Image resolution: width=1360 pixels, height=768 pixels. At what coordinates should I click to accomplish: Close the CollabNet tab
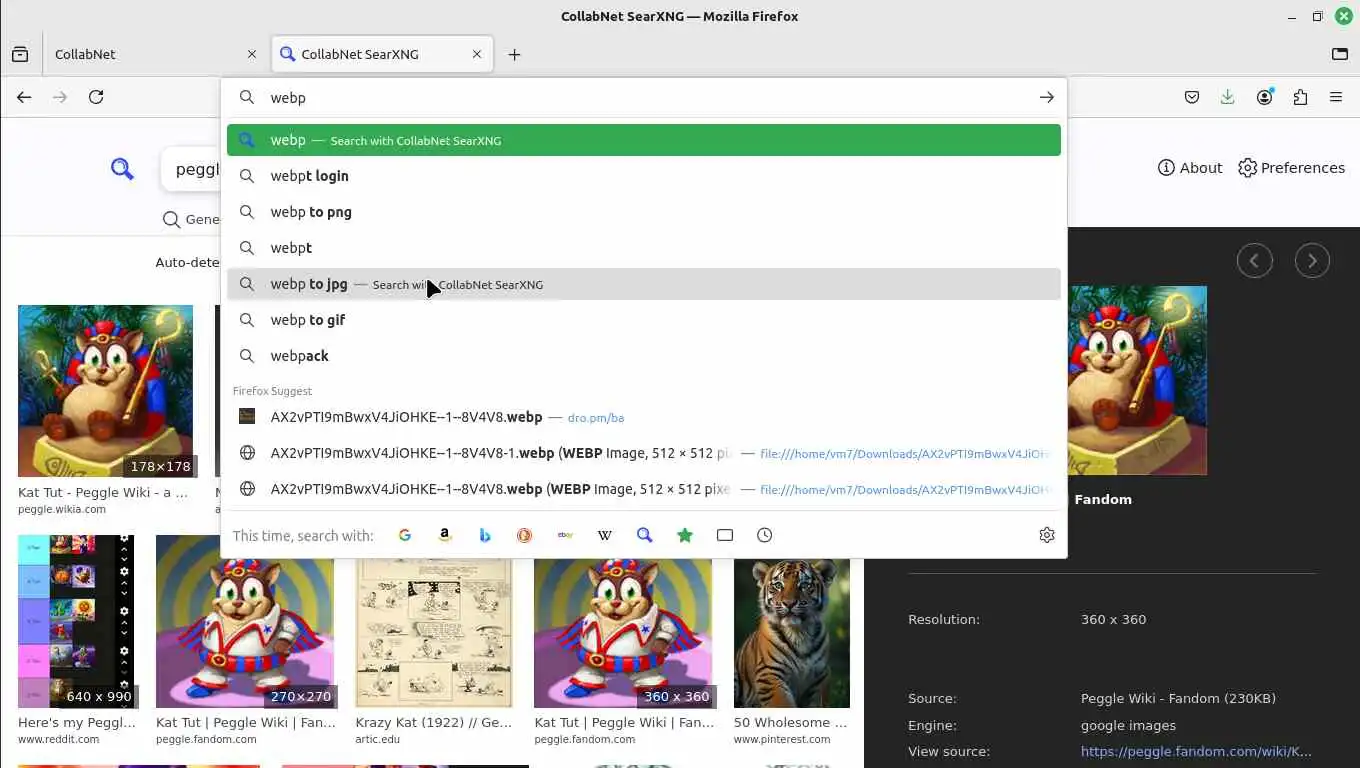(x=251, y=54)
